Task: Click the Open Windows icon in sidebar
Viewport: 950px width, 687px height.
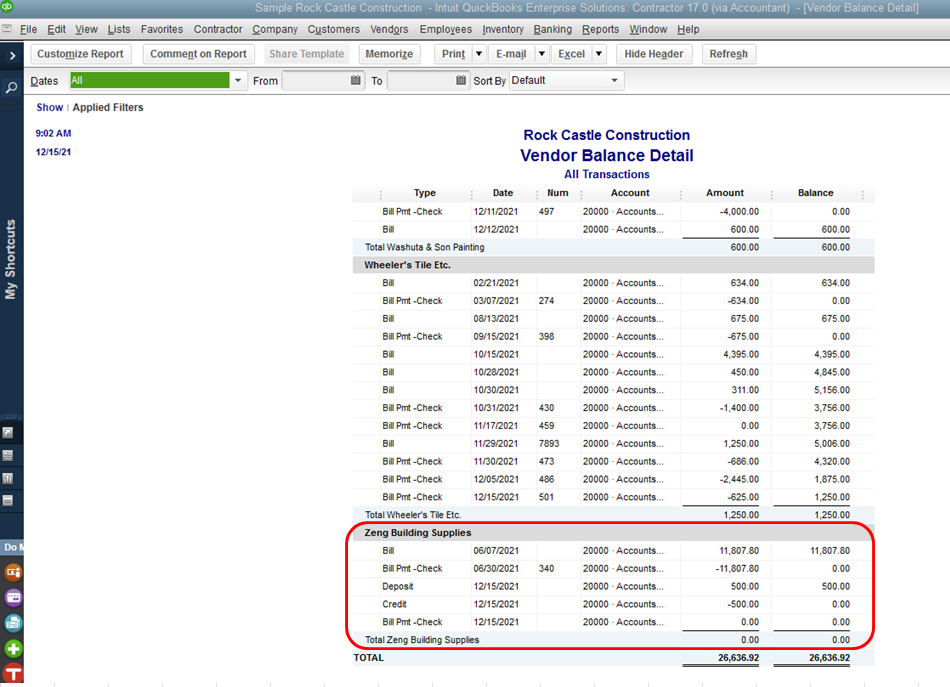Action: (8, 500)
